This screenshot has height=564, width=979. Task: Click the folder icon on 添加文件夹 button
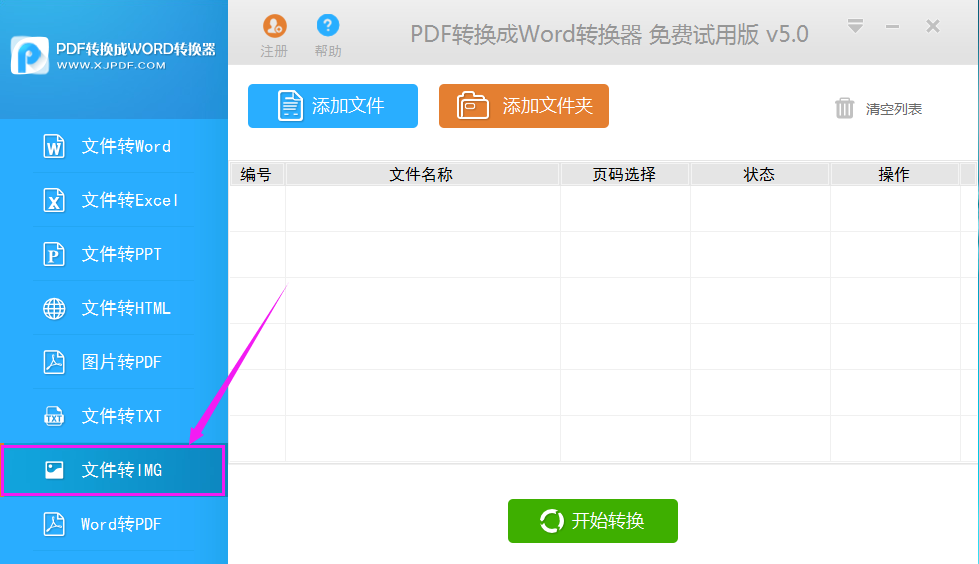473,106
